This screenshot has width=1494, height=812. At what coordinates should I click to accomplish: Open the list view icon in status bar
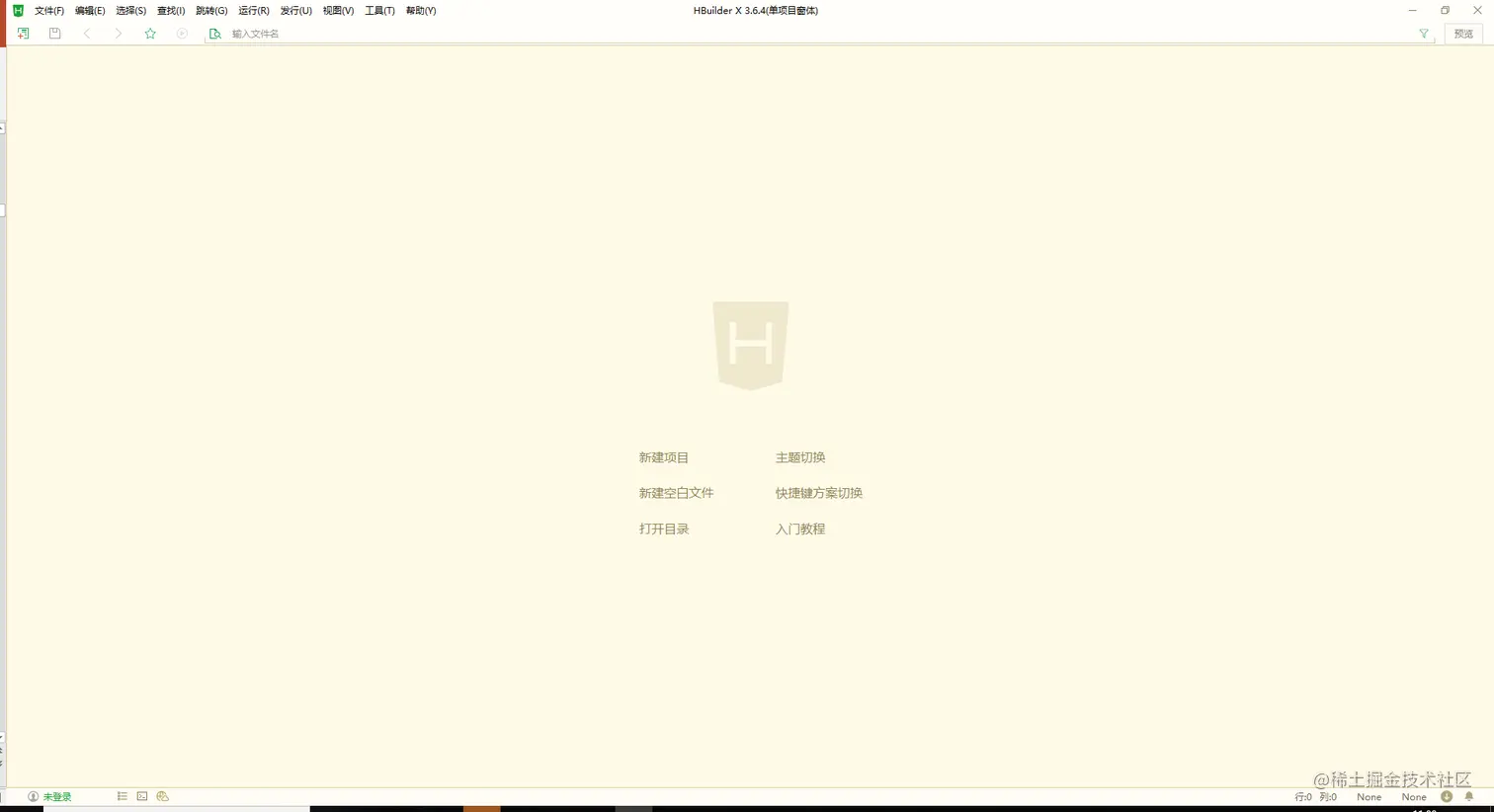pos(123,796)
